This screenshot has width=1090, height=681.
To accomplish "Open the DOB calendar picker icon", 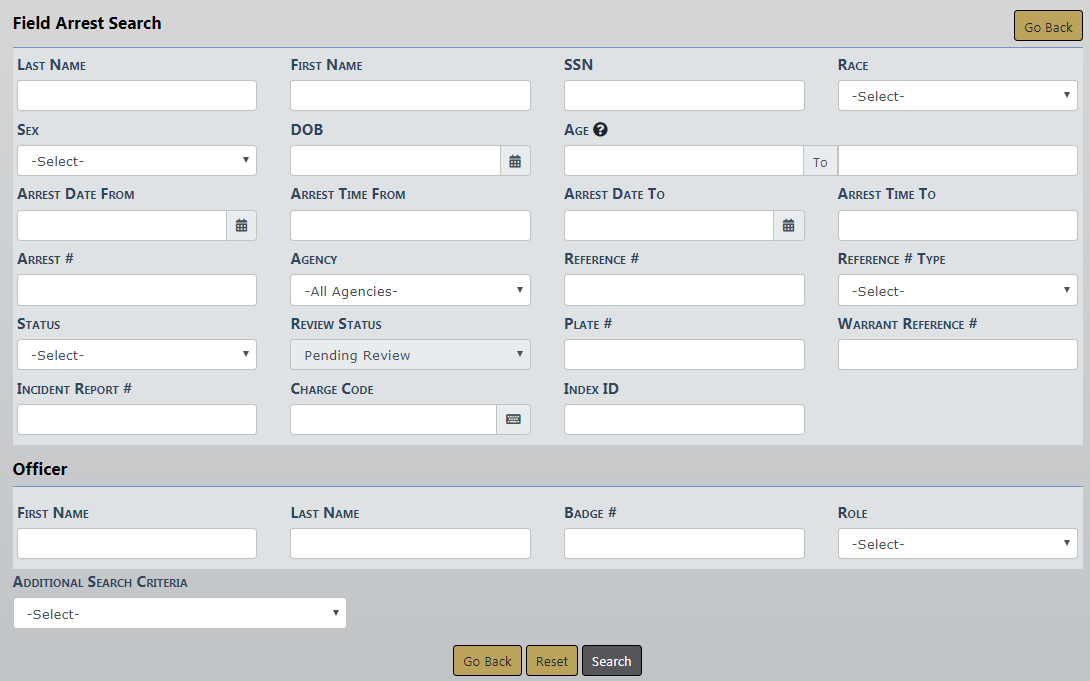I will 515,161.
